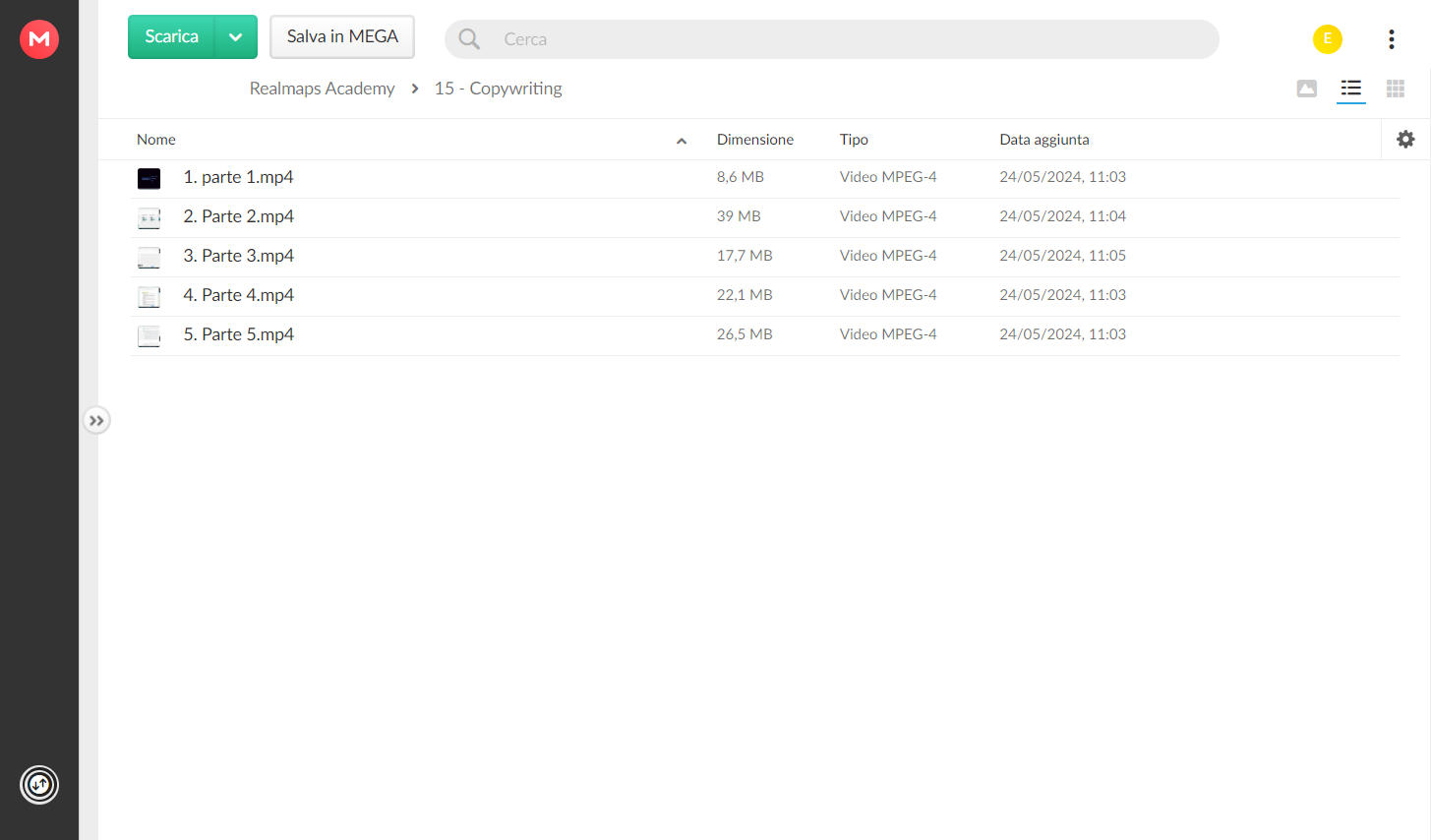Open column settings gear icon
The image size is (1431, 840).
click(1405, 140)
